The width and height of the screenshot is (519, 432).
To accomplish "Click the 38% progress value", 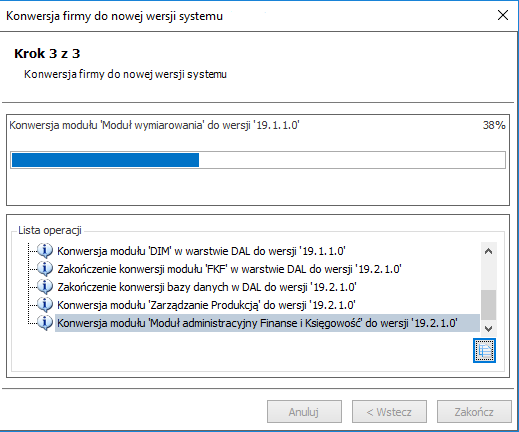I will [x=494, y=125].
